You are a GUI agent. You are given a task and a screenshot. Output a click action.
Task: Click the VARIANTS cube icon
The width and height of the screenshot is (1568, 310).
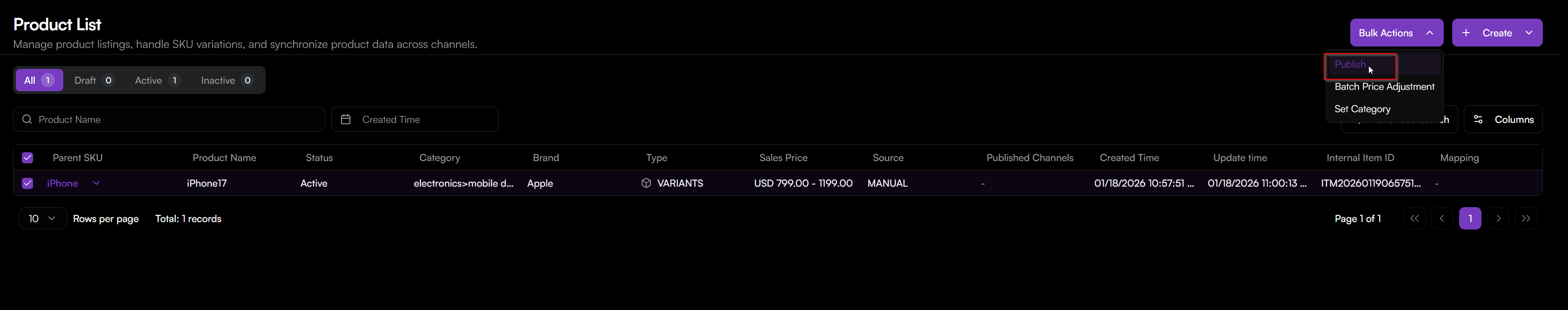[x=646, y=183]
